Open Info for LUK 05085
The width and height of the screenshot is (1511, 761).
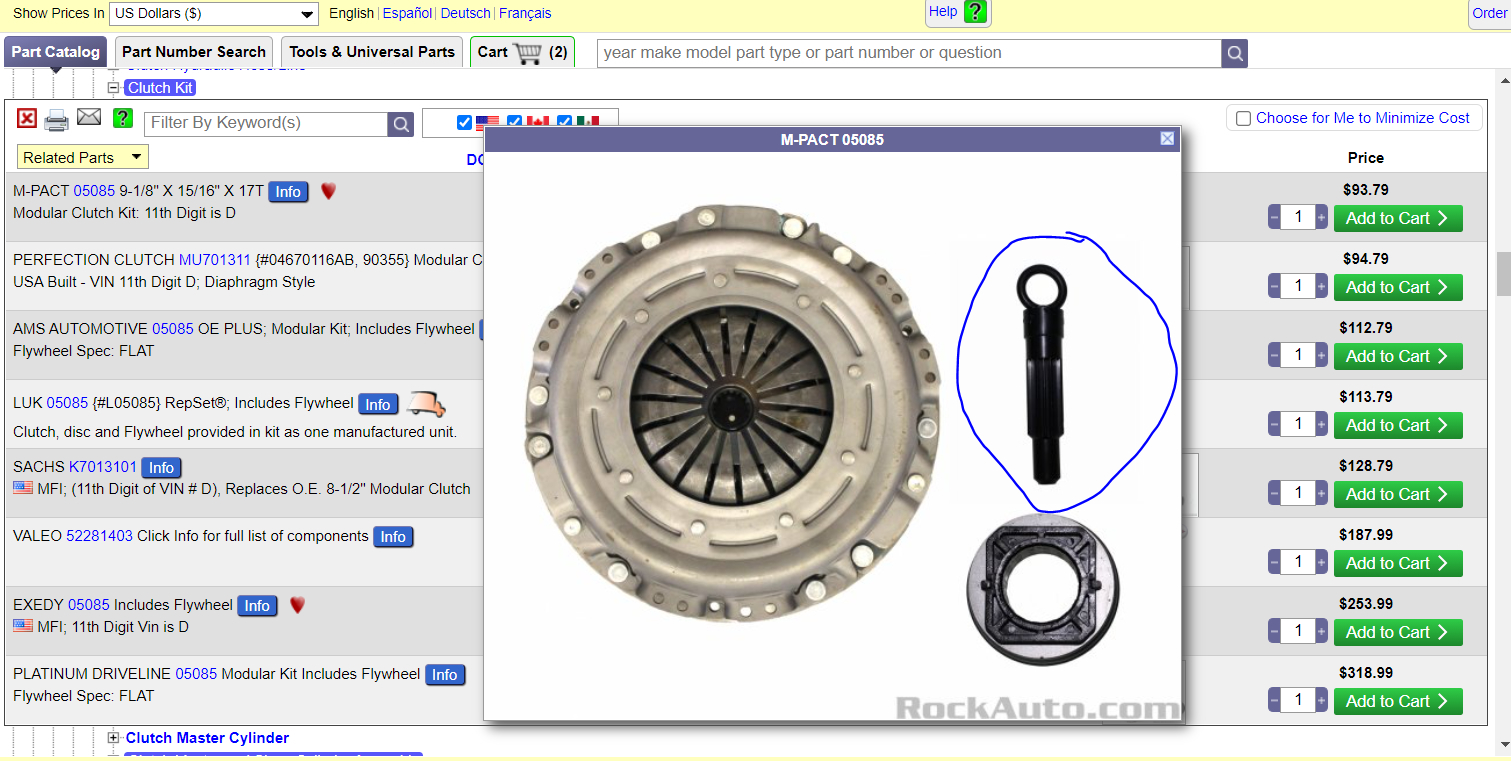[x=378, y=404]
